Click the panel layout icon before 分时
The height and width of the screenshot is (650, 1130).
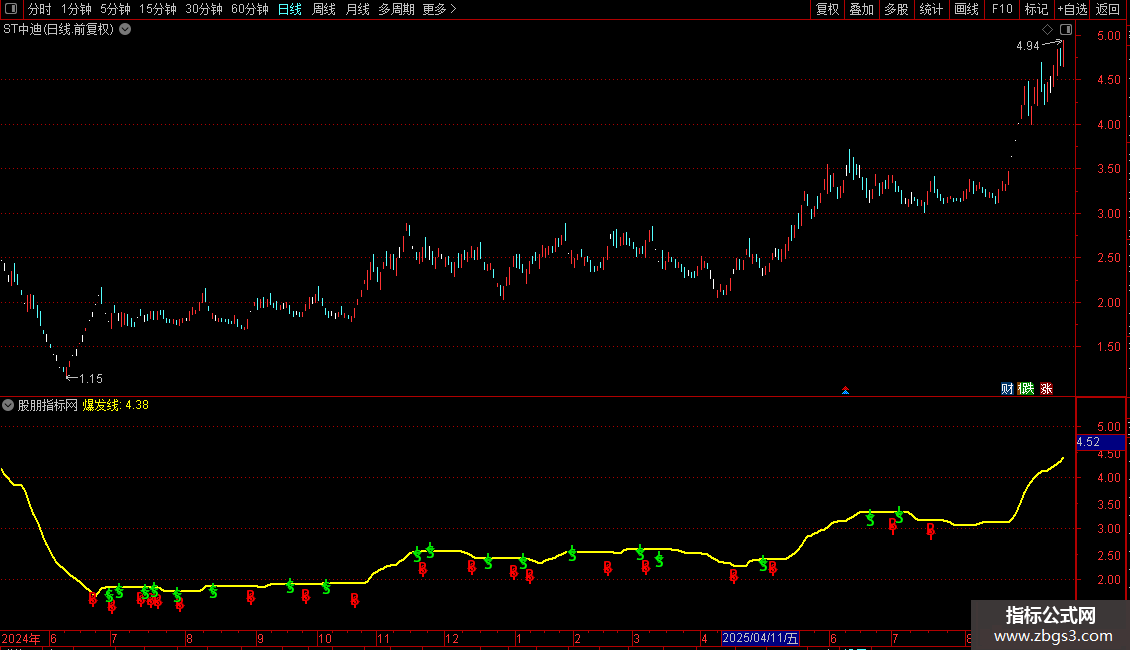coord(11,9)
